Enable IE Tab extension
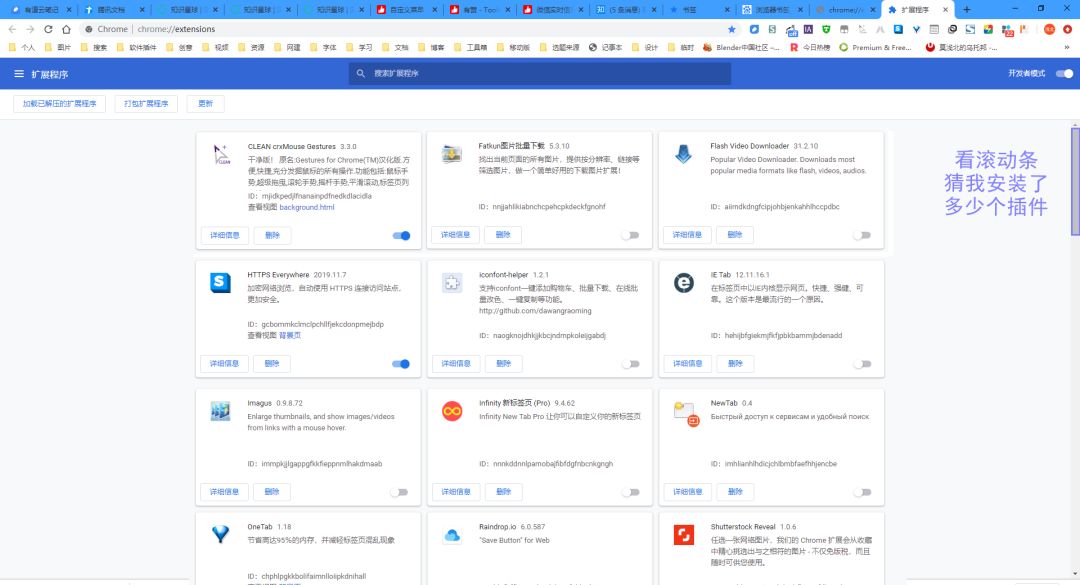1080x585 pixels. pos(862,364)
